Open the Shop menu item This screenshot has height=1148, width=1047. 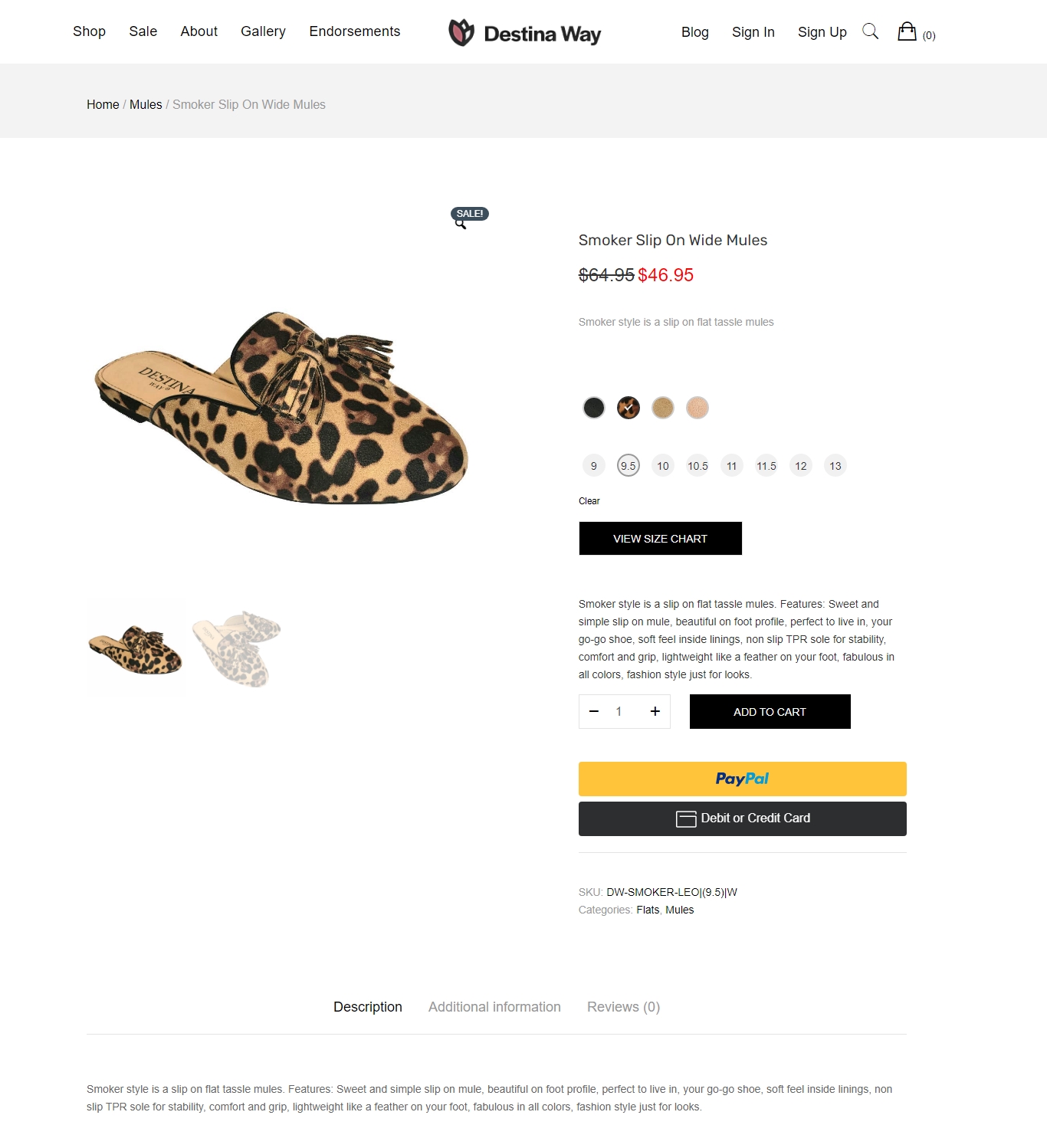(x=89, y=31)
